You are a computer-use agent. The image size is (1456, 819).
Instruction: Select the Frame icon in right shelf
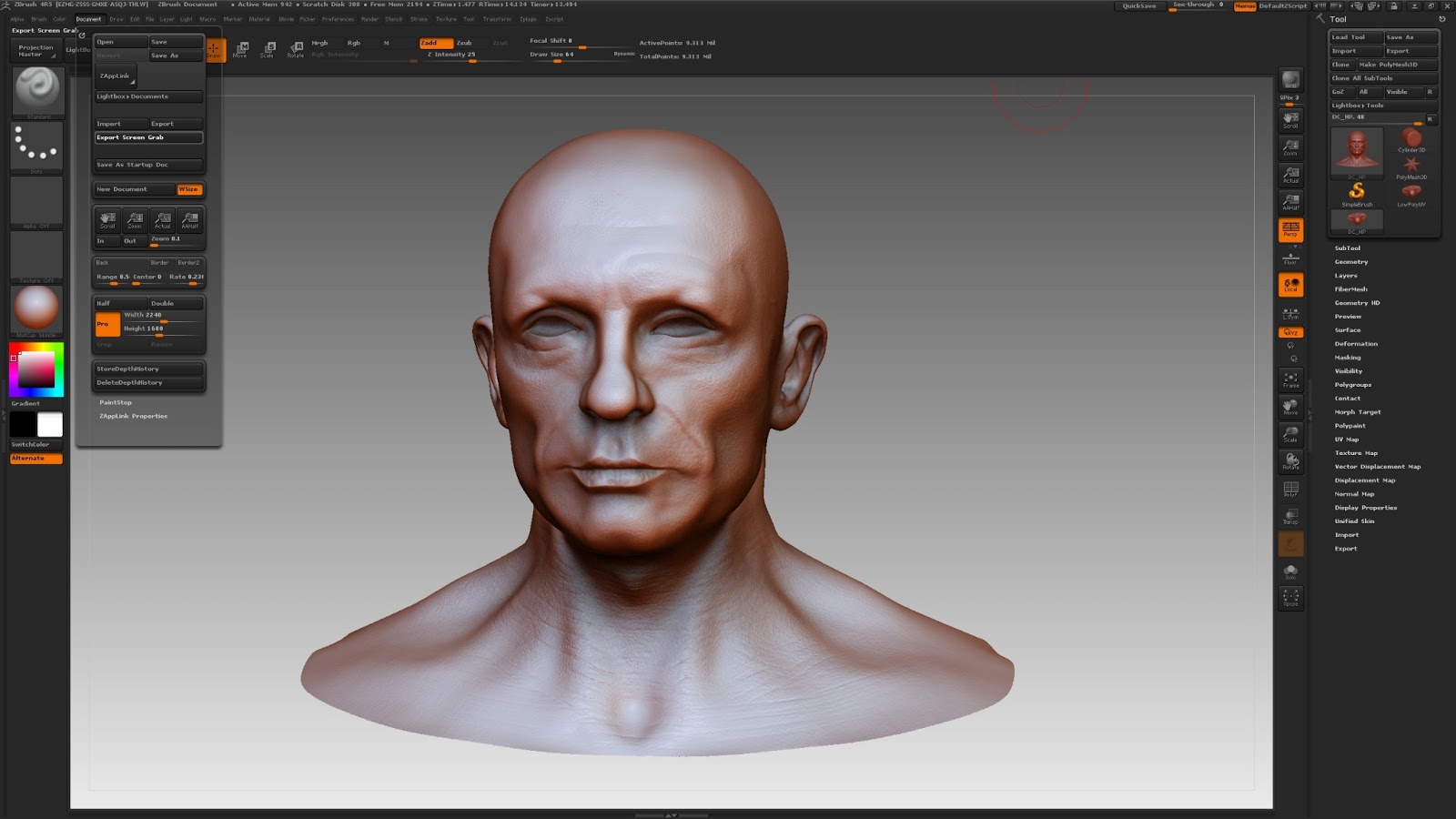tap(1290, 379)
